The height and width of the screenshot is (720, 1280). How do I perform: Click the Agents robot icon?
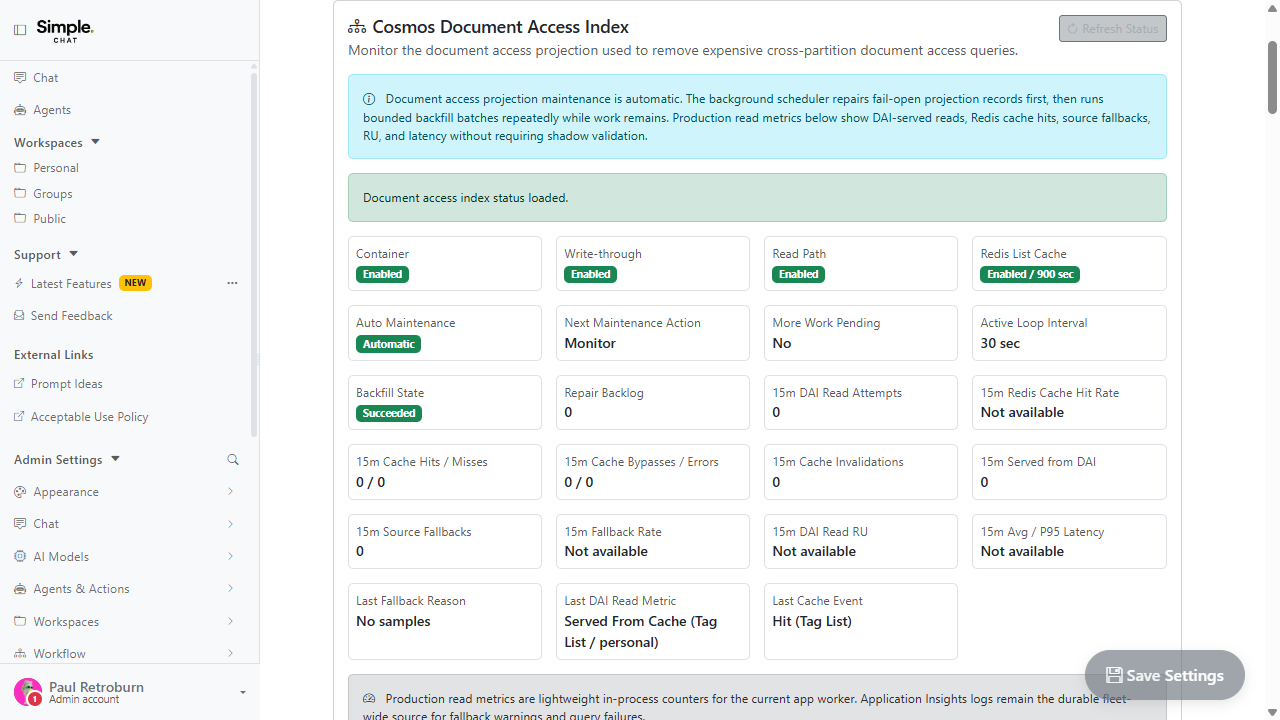20,110
